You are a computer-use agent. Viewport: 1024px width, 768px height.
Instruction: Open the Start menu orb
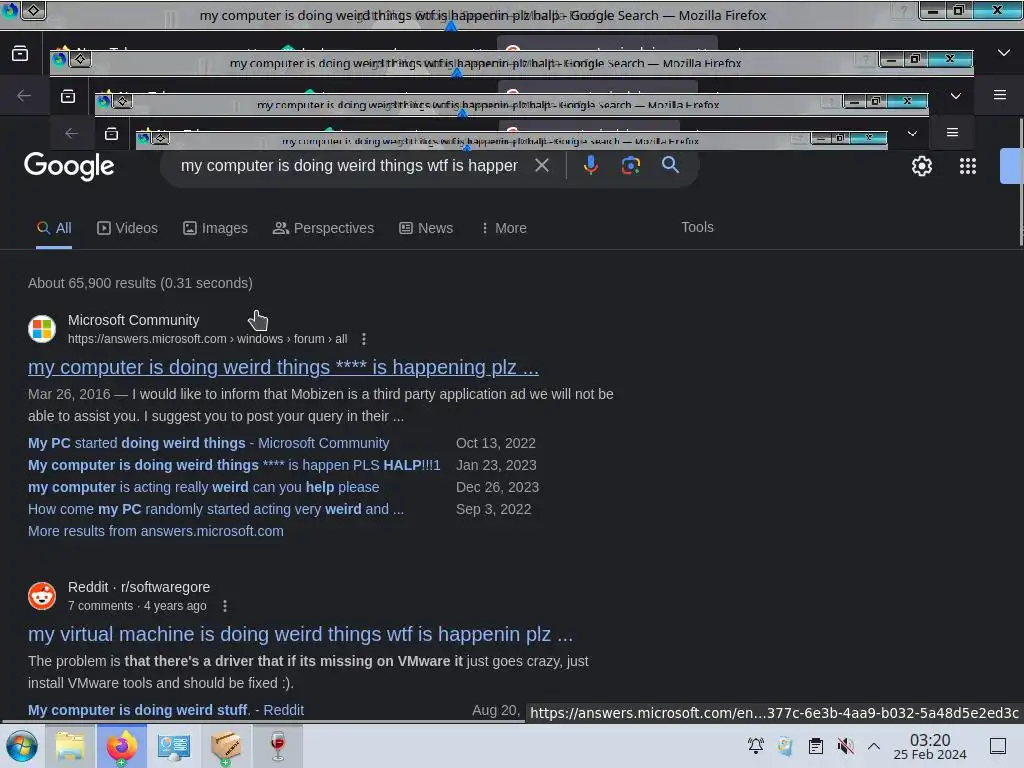pos(22,746)
